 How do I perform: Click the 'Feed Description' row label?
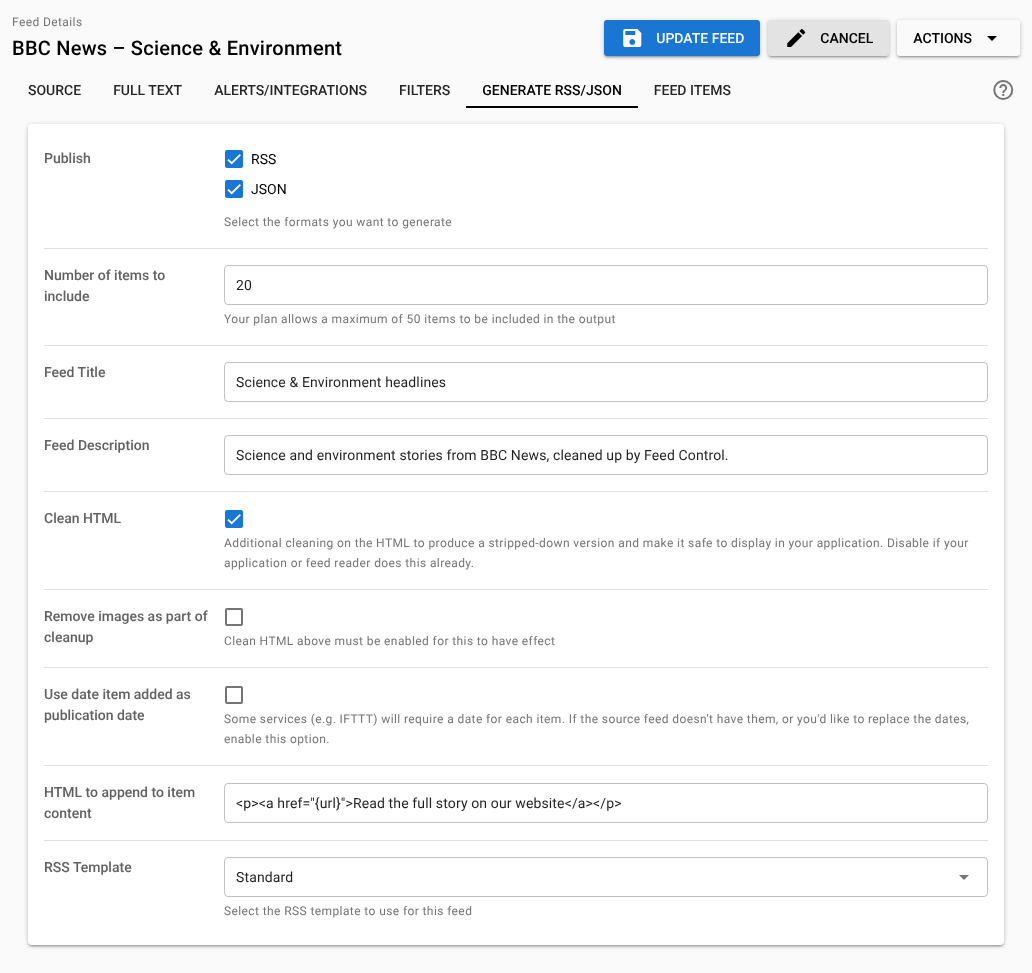point(97,445)
